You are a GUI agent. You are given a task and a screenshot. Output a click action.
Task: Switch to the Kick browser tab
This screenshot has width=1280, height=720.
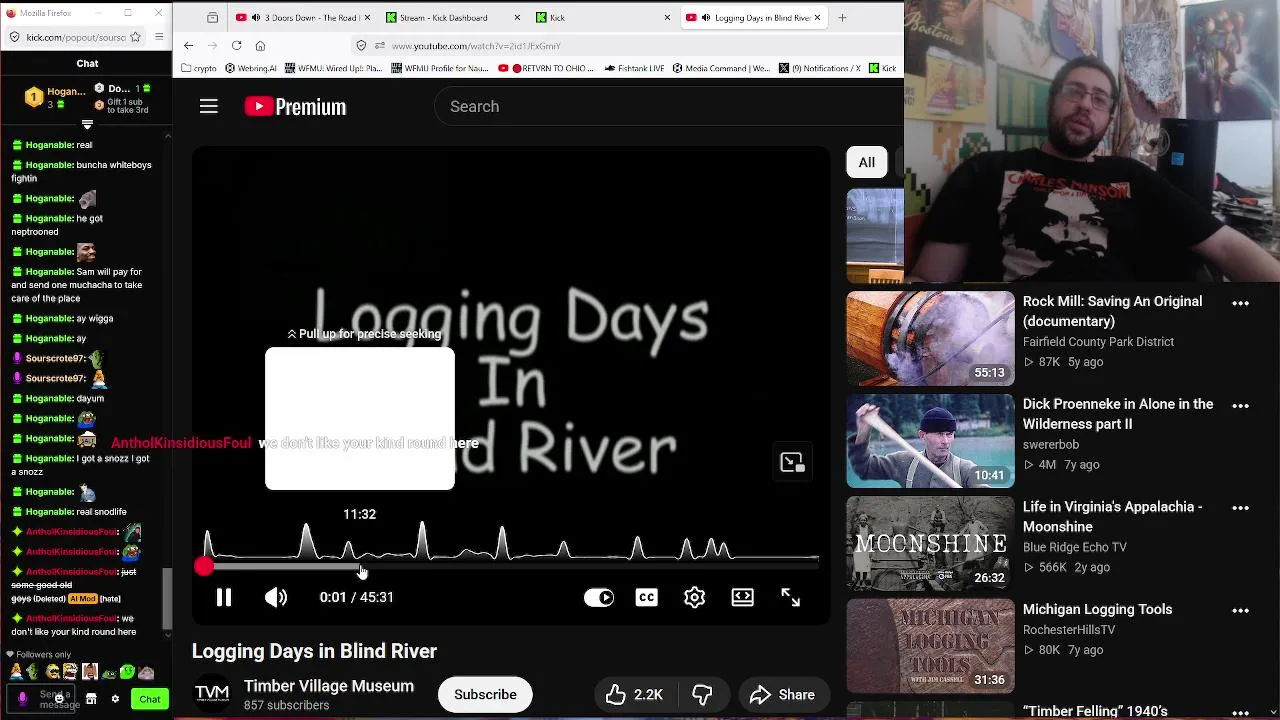pyautogui.click(x=603, y=17)
